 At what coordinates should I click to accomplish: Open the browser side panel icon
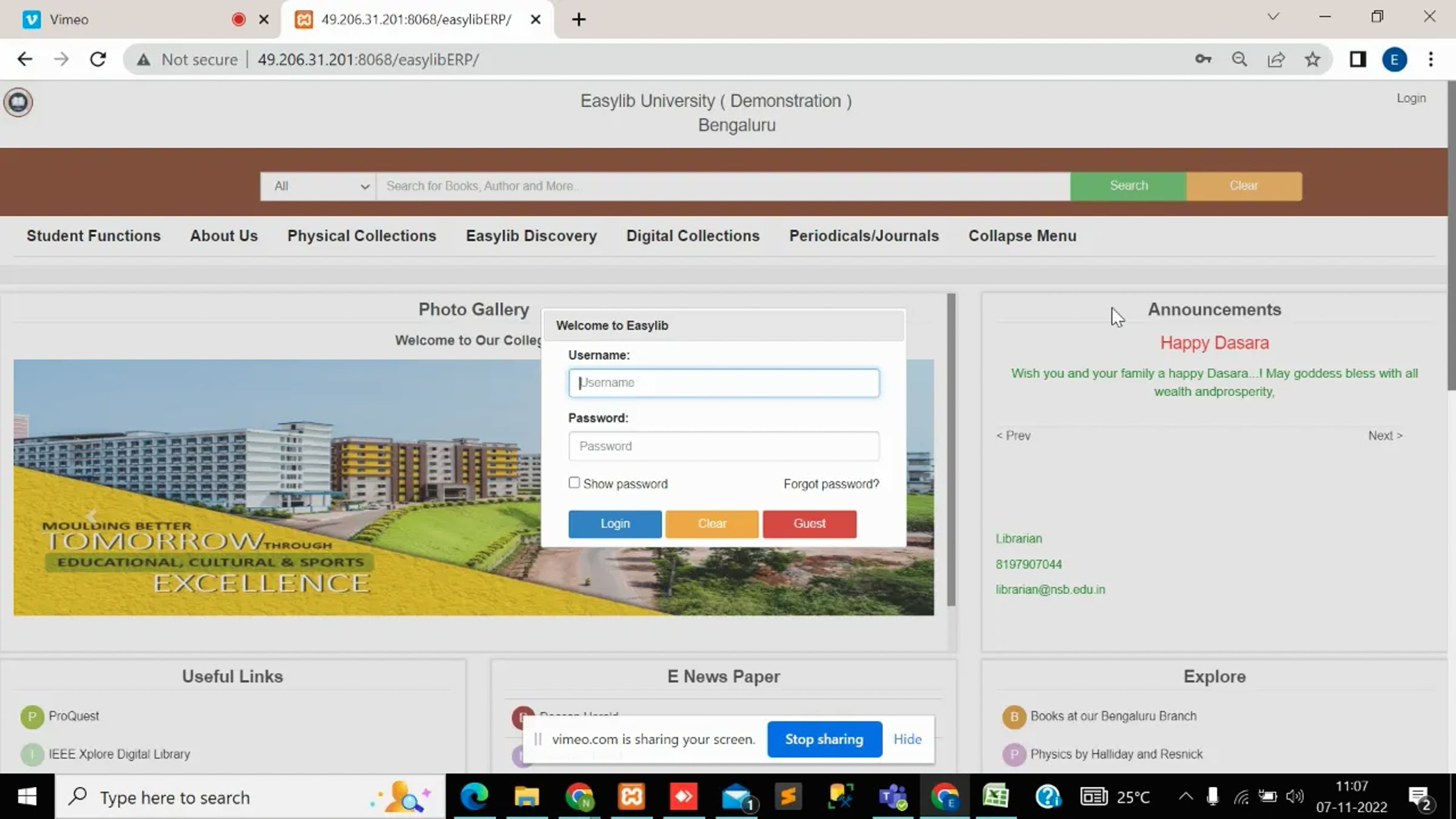tap(1358, 59)
